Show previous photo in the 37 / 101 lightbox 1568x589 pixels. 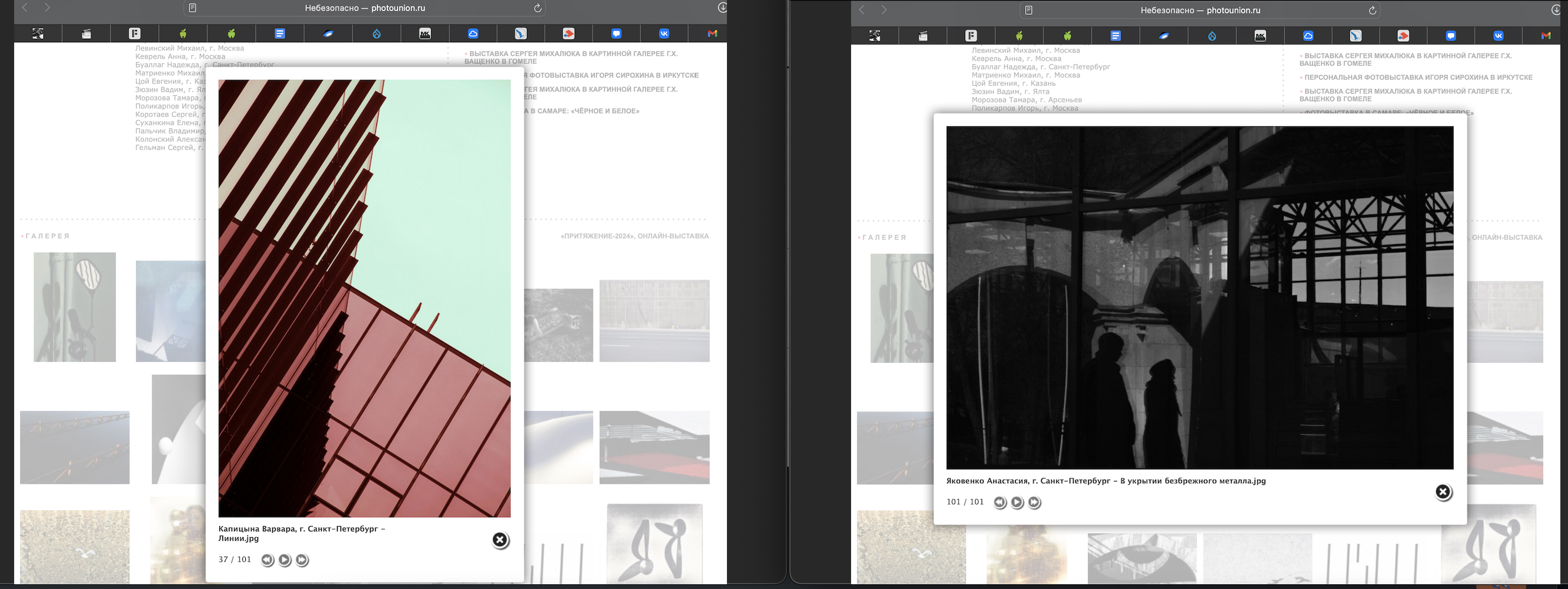(267, 560)
